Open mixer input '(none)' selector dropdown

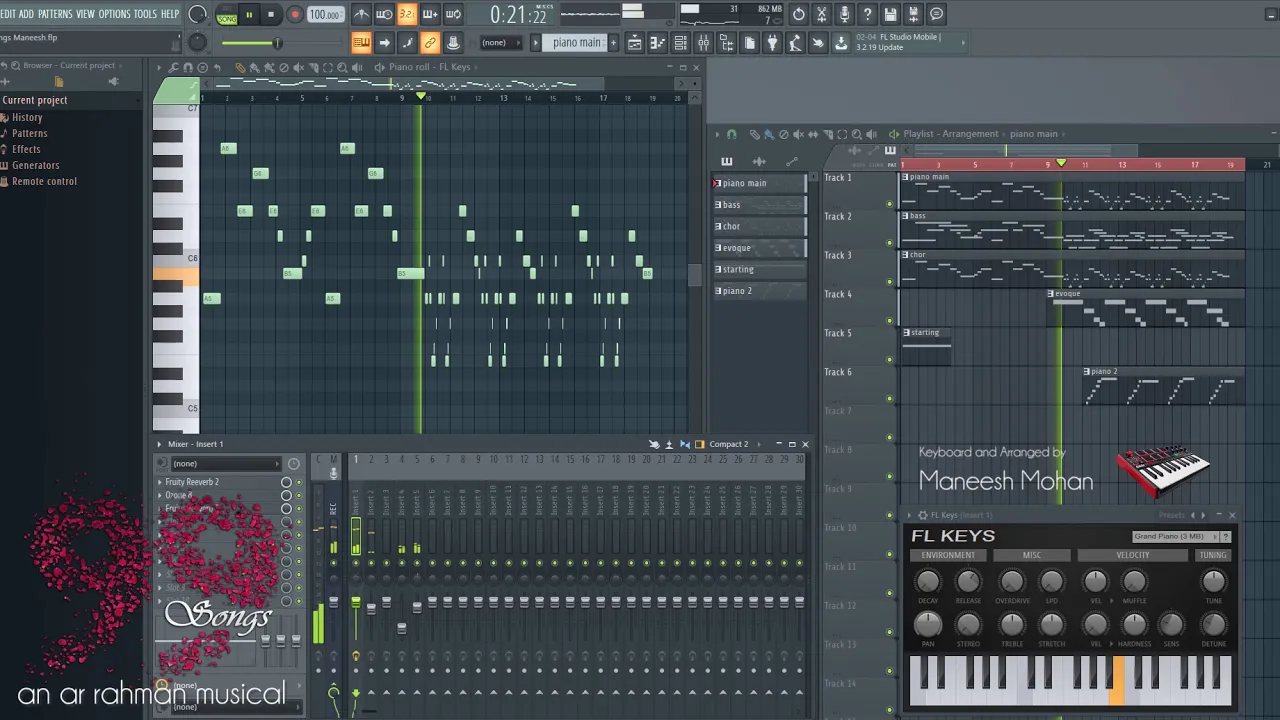pyautogui.click(x=225, y=464)
